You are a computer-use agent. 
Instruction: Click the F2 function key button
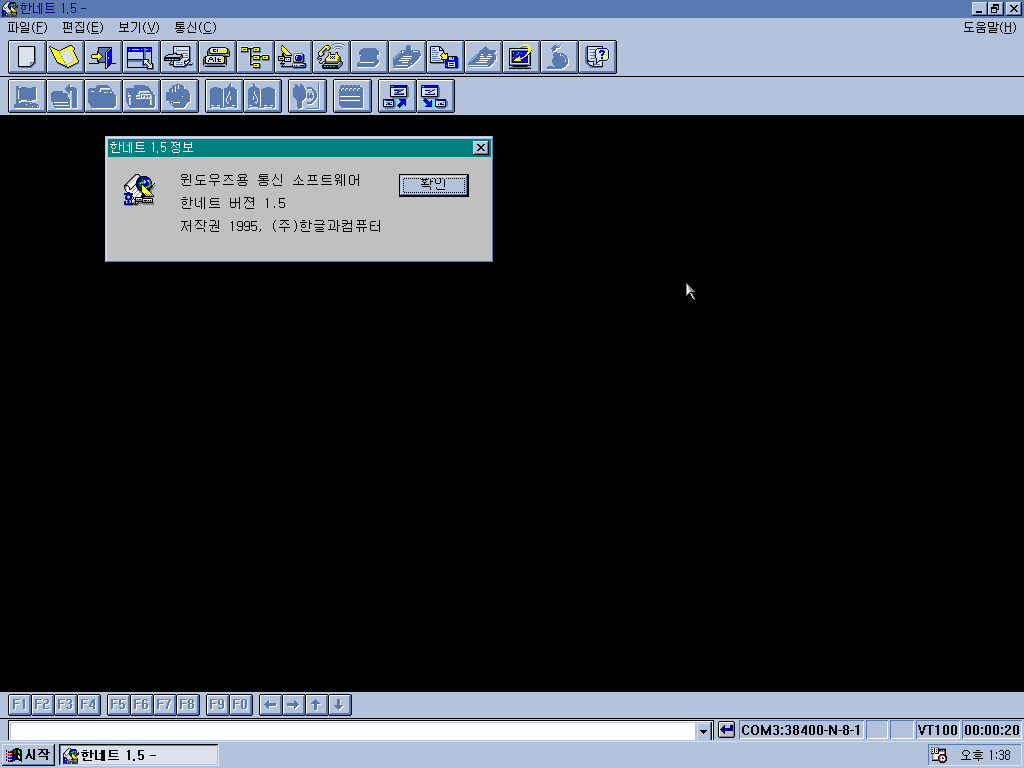(42, 705)
